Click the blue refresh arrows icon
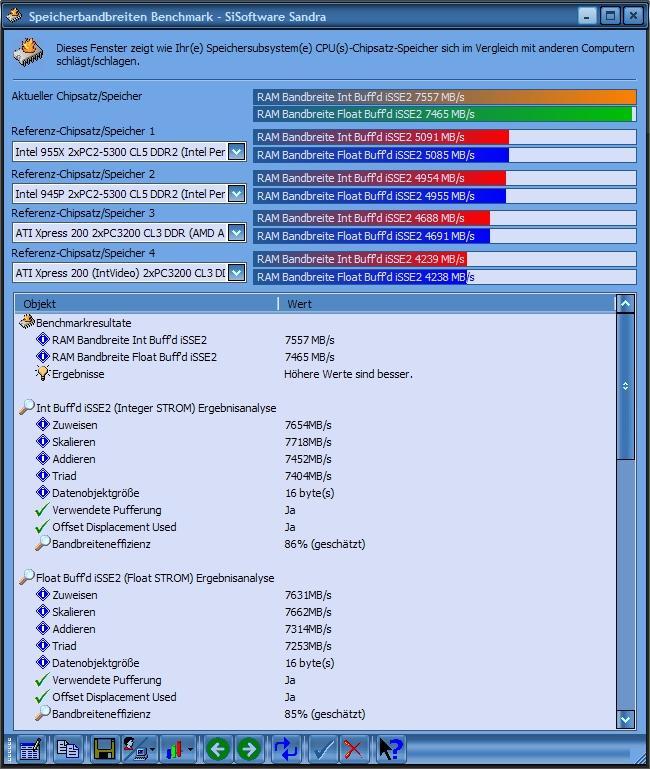The width and height of the screenshot is (650, 769). click(x=286, y=749)
